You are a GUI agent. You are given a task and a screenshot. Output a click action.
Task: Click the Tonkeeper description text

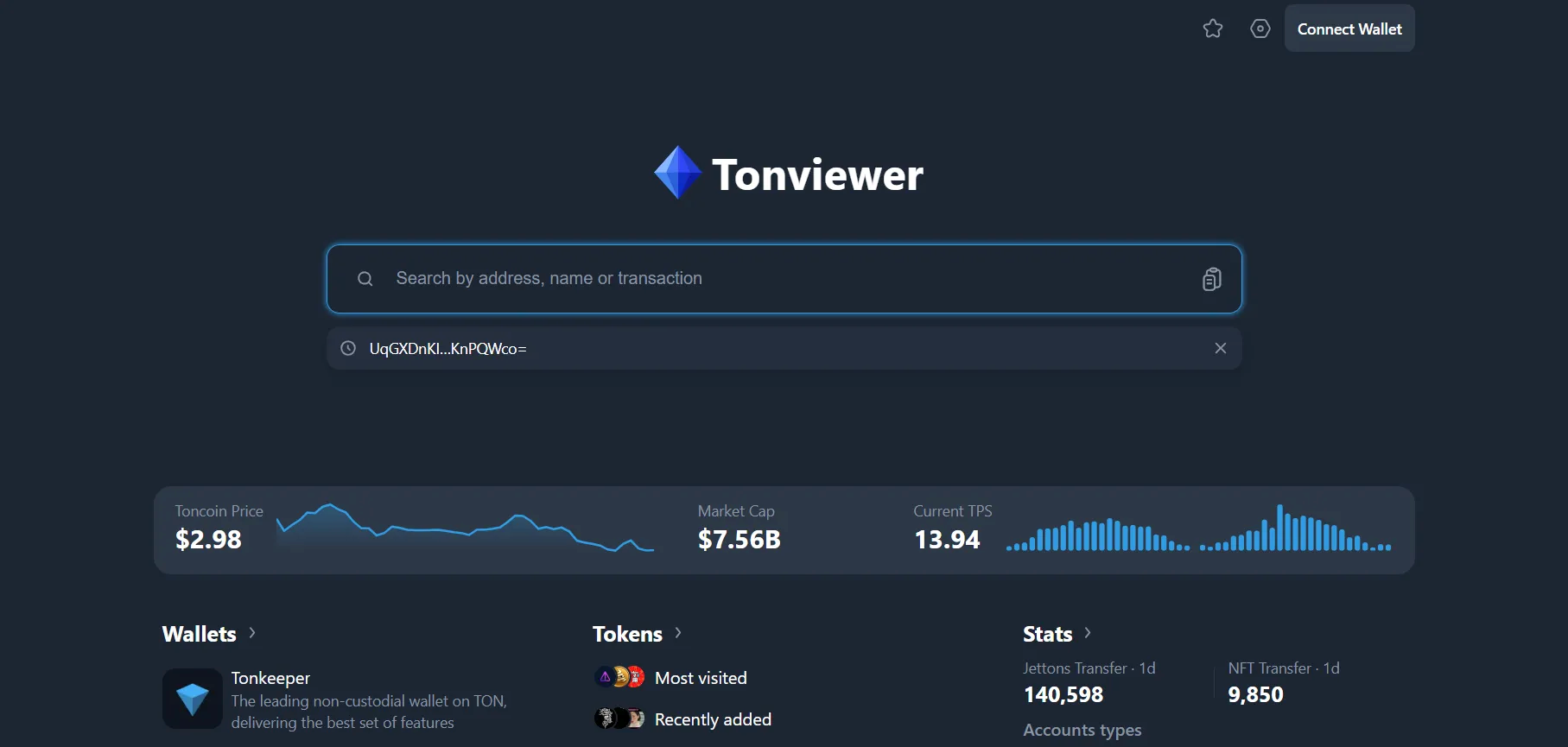(x=369, y=712)
